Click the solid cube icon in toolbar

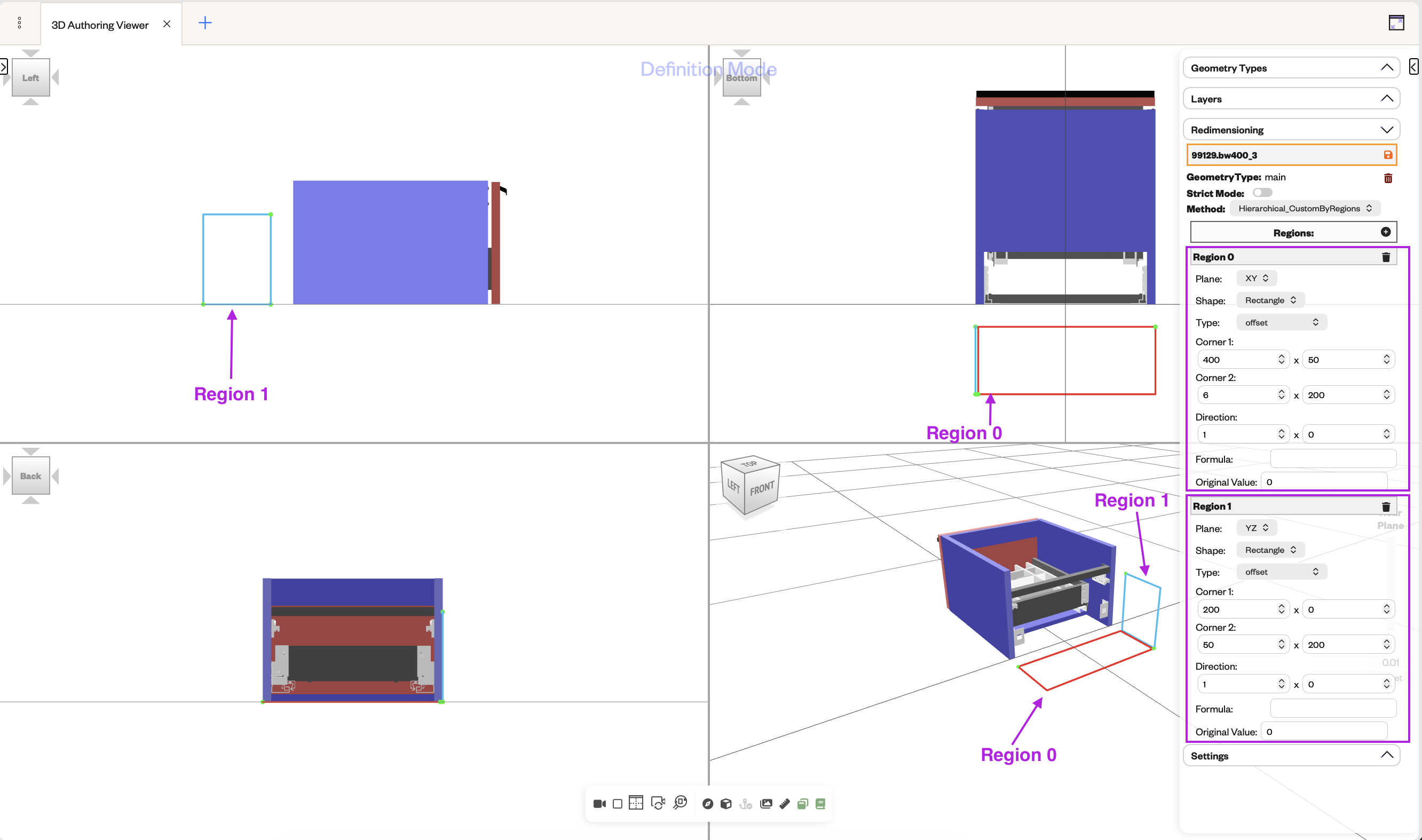(726, 804)
